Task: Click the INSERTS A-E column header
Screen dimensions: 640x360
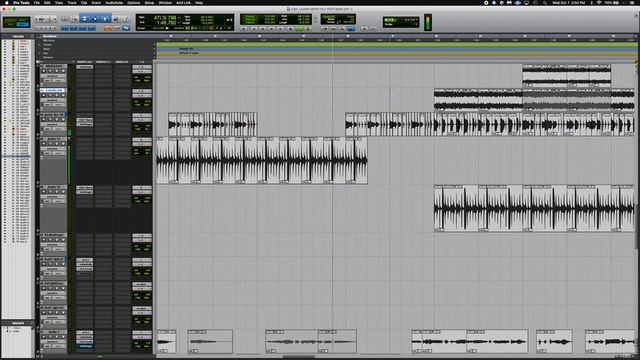Action: [x=84, y=62]
